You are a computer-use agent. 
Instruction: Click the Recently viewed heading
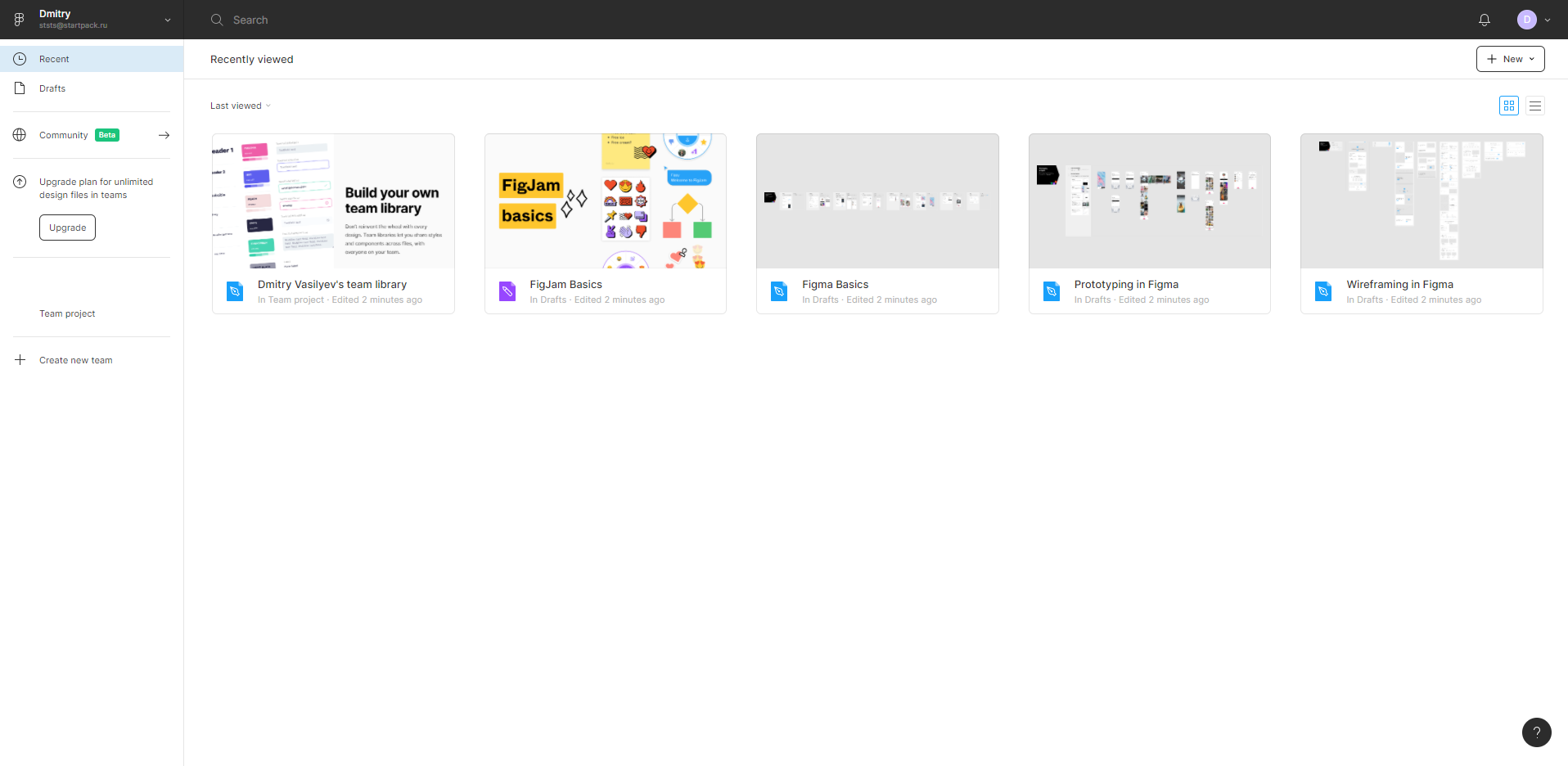[x=252, y=59]
